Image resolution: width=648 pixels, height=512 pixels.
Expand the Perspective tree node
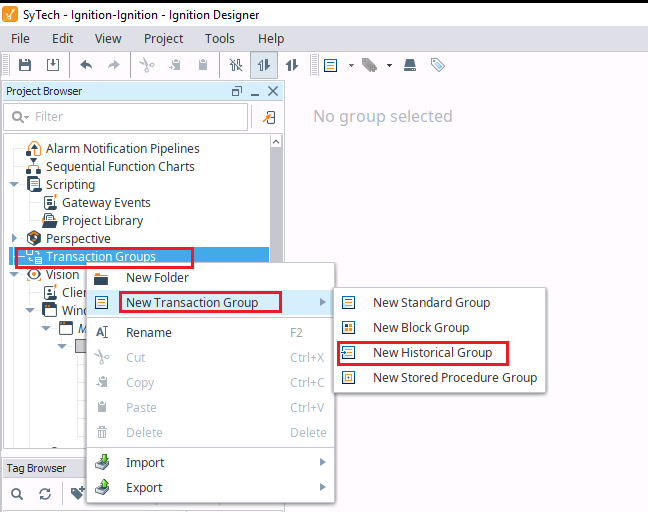(14, 238)
